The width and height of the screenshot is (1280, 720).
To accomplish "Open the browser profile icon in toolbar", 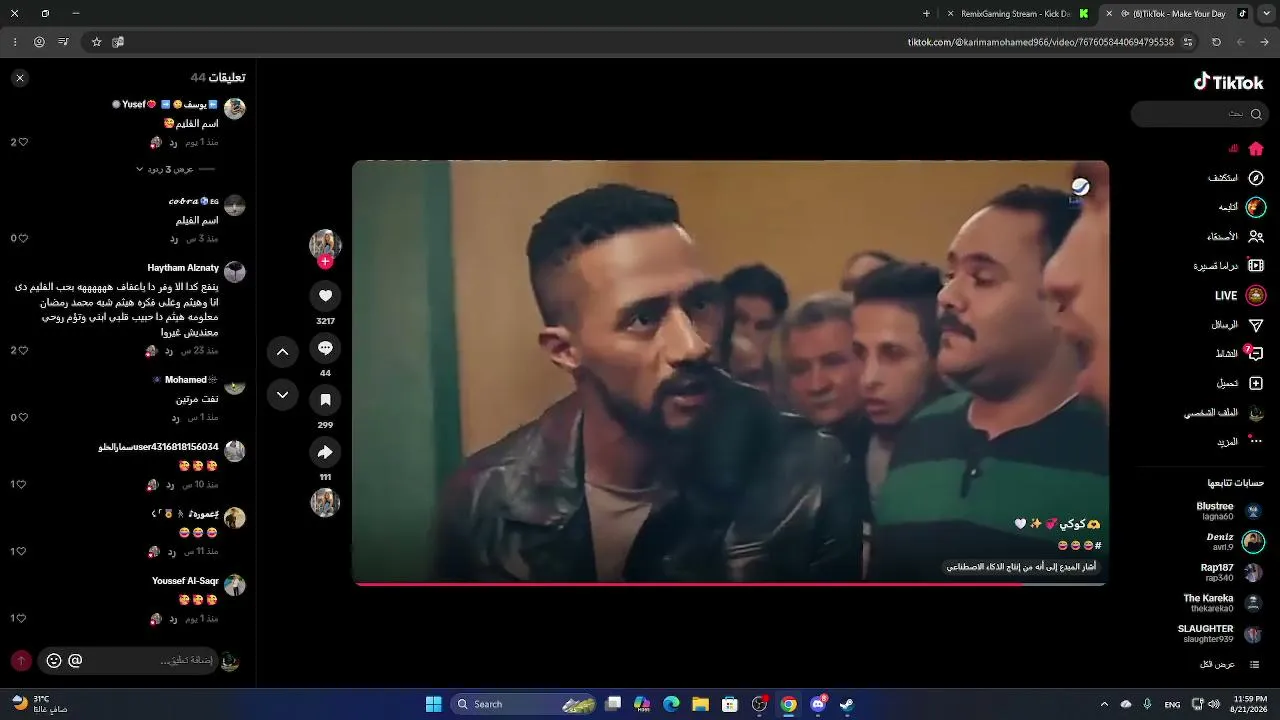I will (39, 42).
